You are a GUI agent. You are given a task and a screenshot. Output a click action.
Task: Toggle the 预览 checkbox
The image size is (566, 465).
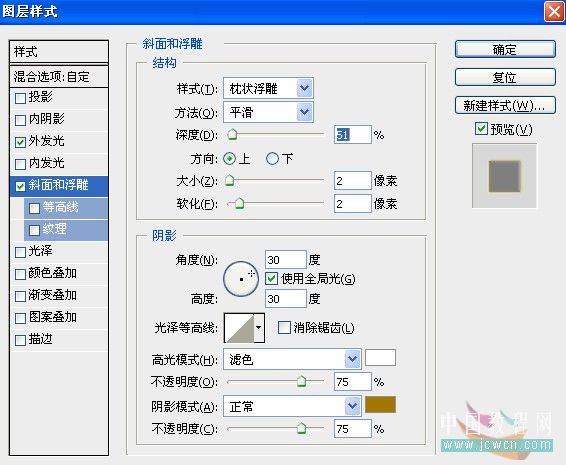(481, 128)
